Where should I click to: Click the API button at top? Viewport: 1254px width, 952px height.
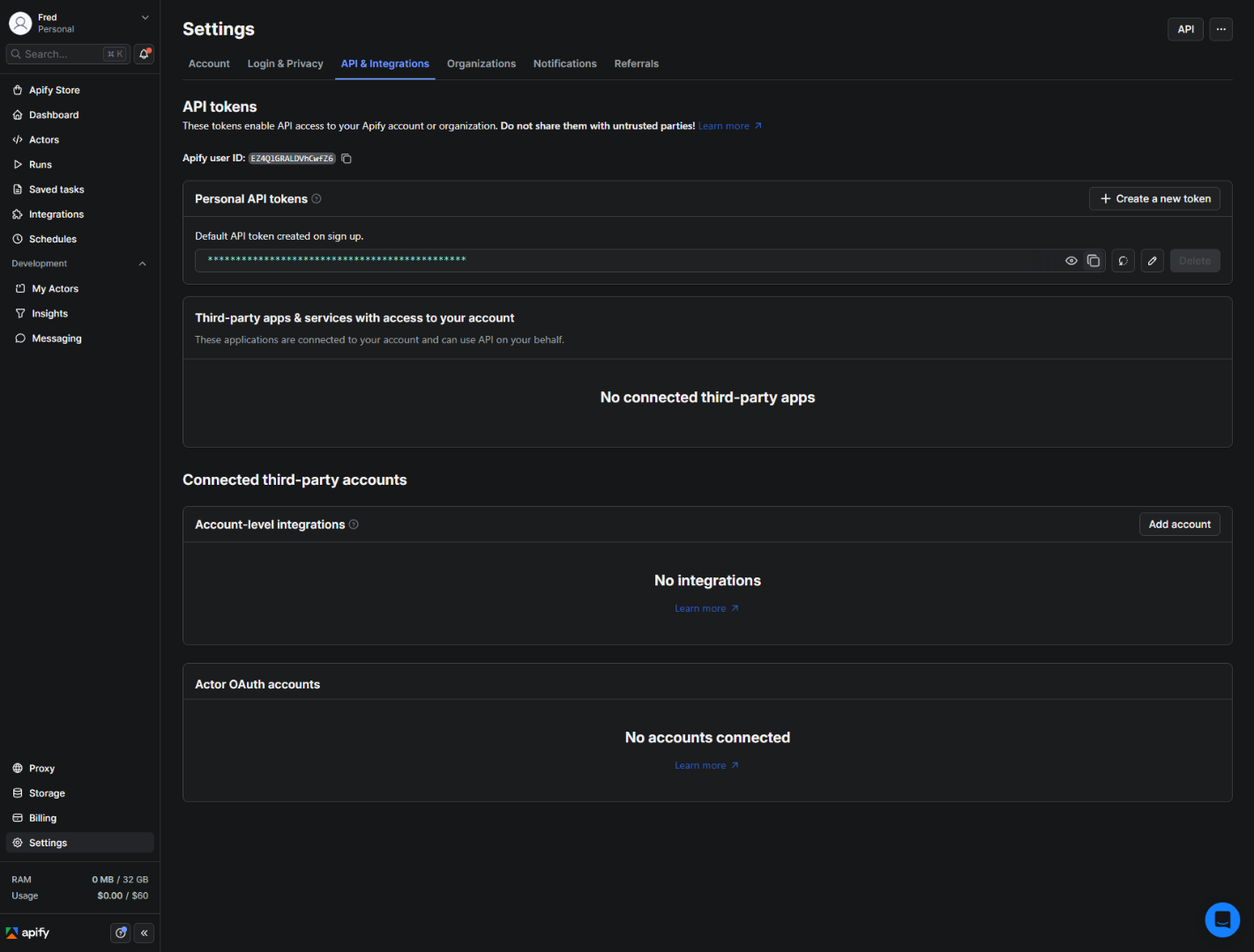pyautogui.click(x=1186, y=29)
